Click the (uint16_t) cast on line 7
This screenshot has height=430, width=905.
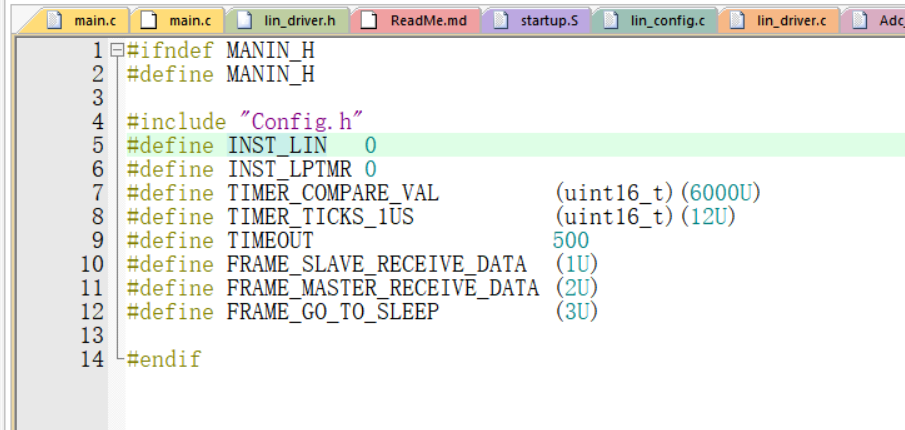coord(616,193)
